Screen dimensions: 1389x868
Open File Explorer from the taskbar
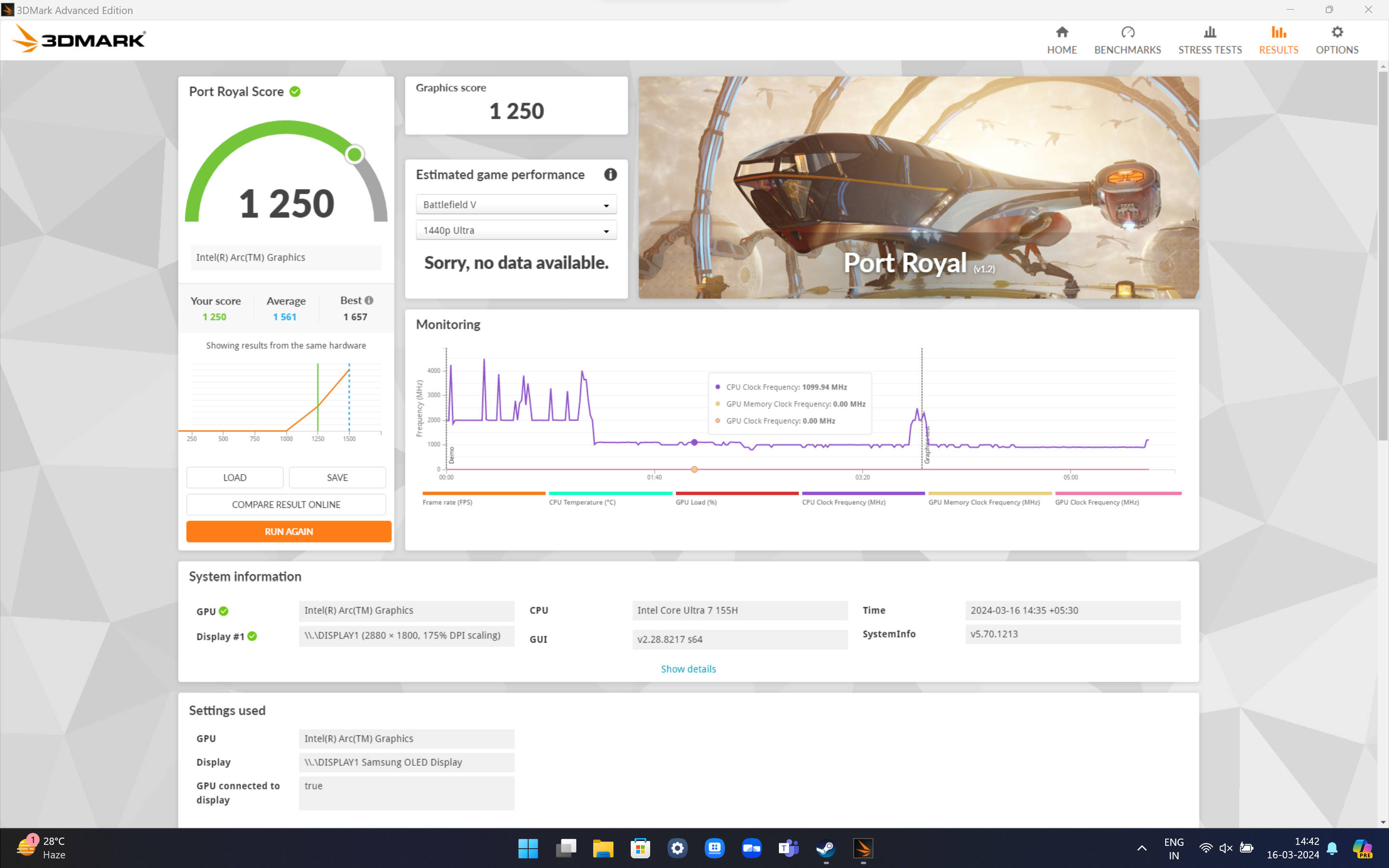[x=603, y=849]
